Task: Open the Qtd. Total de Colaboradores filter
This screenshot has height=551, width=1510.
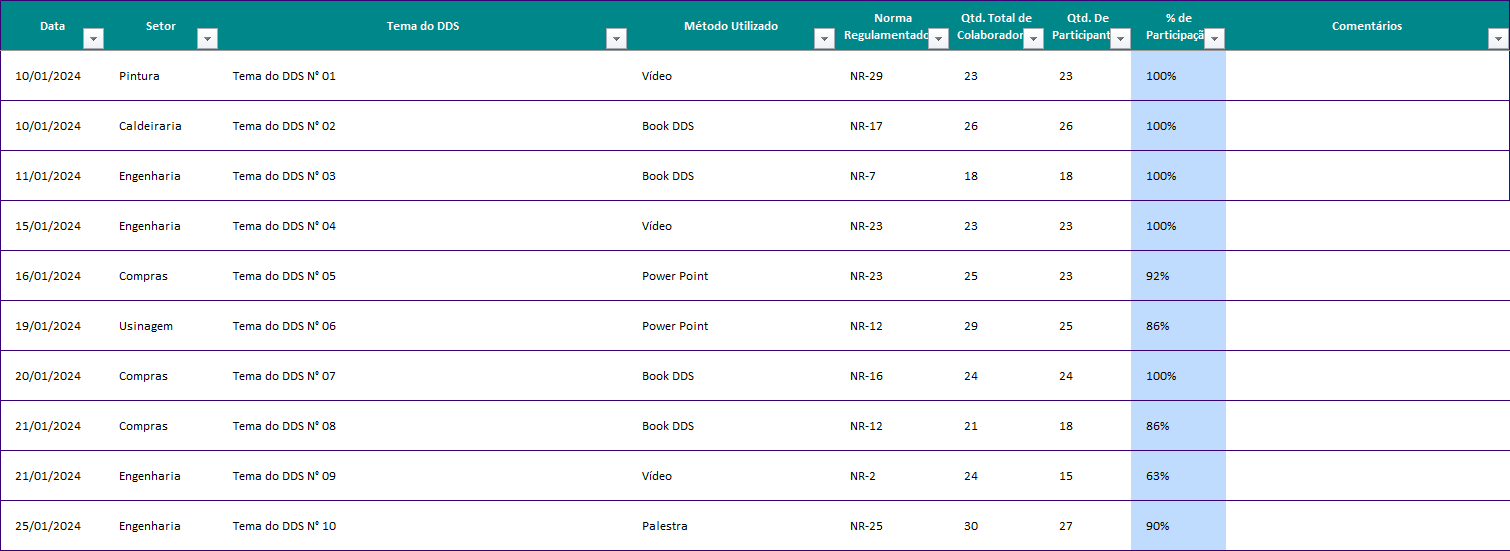Action: [x=1034, y=39]
